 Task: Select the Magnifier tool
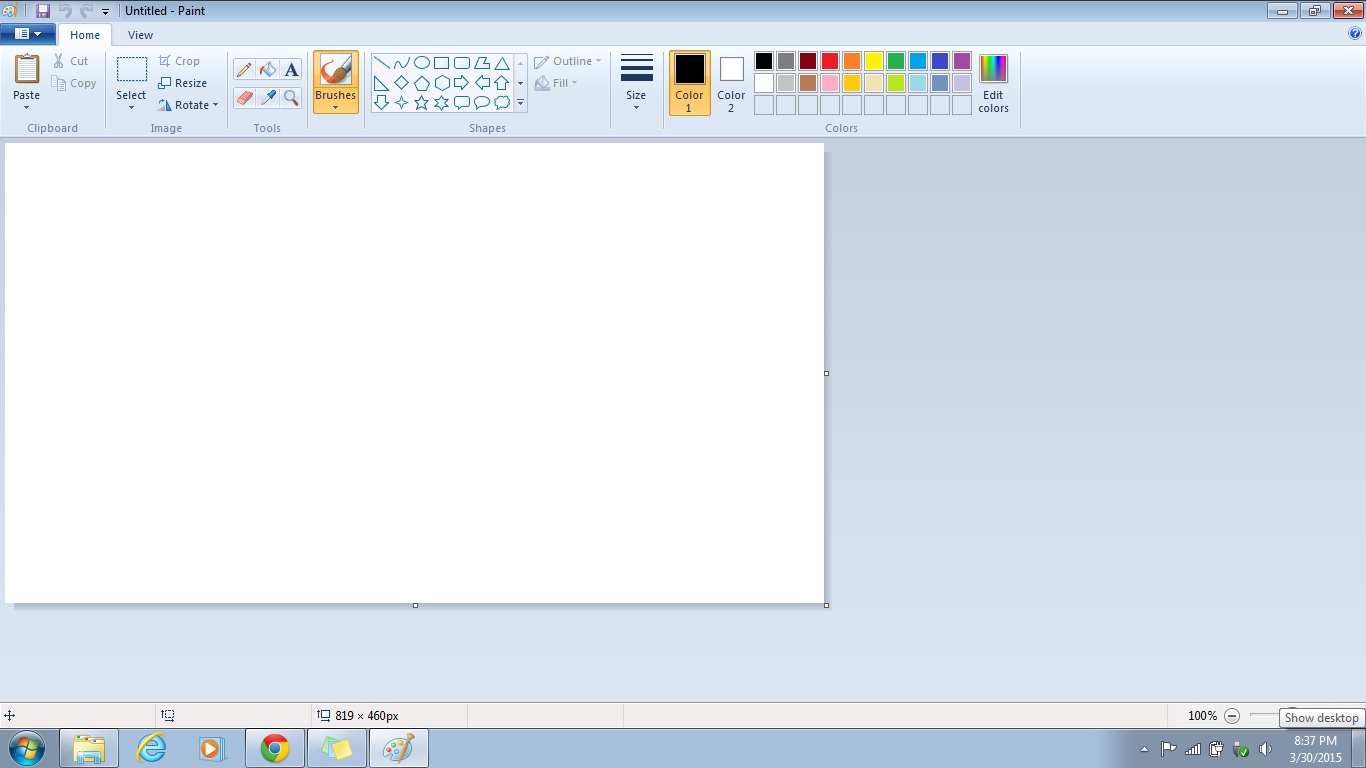click(x=291, y=97)
